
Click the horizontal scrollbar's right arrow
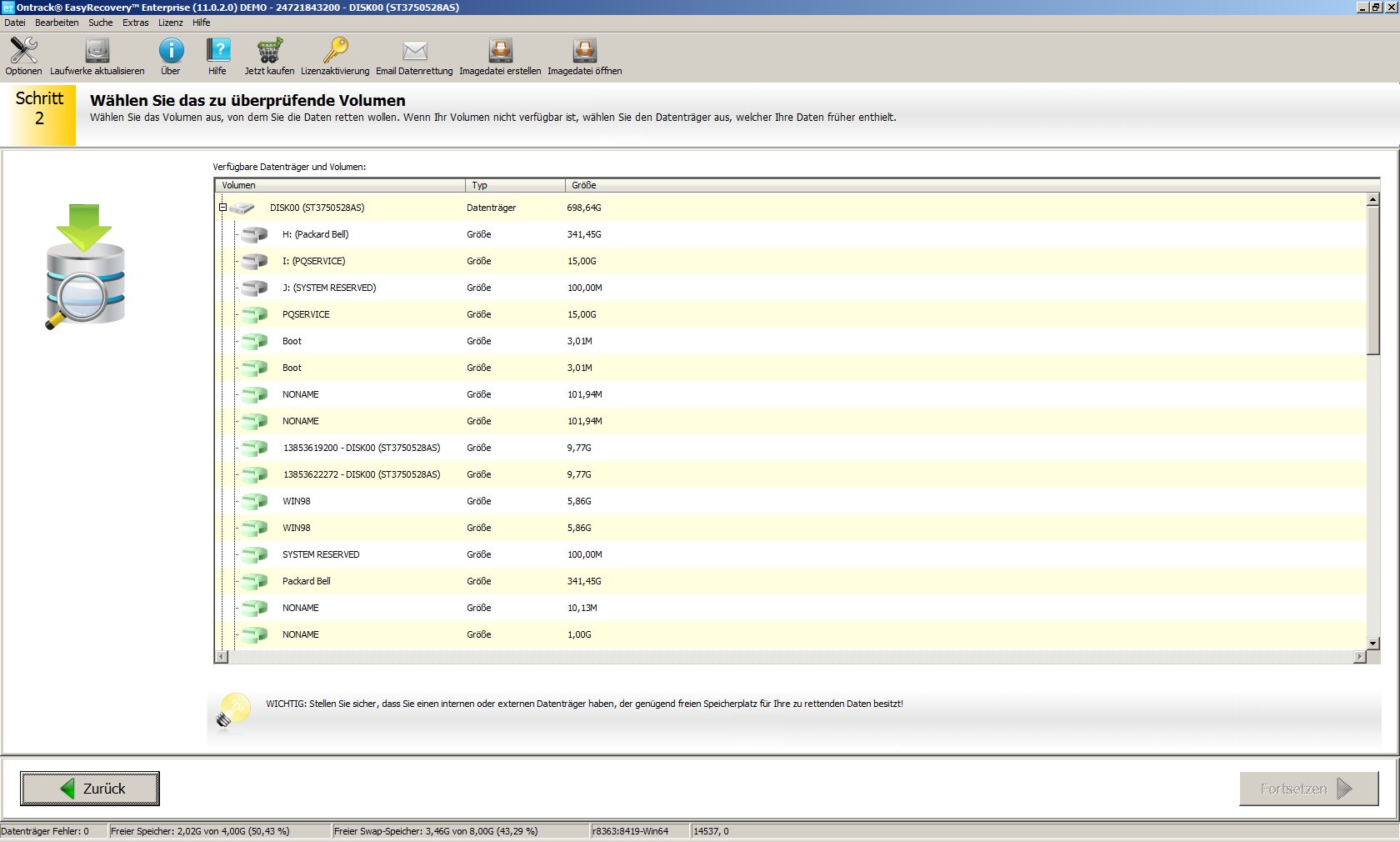point(1360,657)
